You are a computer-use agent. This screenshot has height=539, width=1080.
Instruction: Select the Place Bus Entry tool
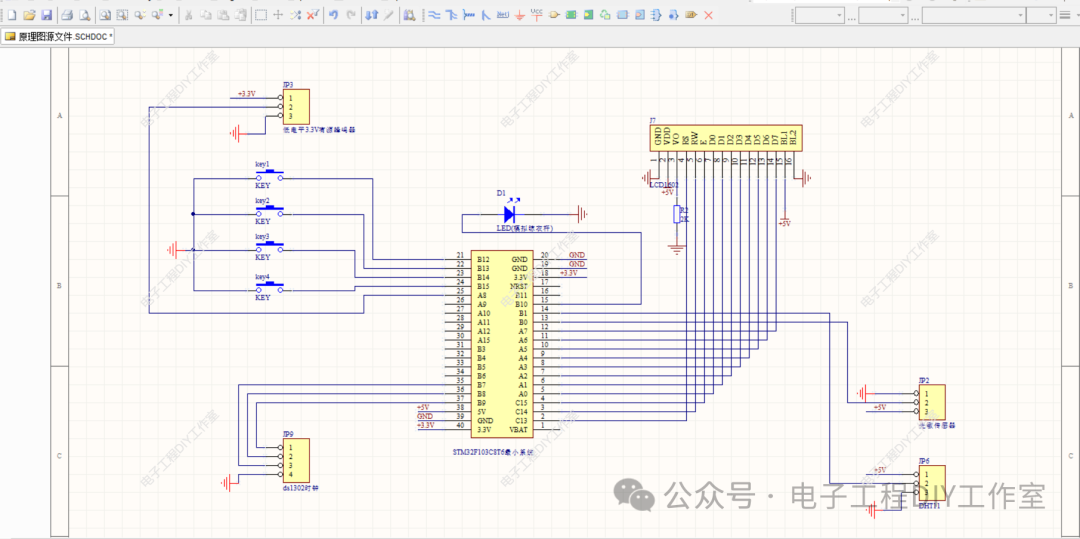[486, 14]
